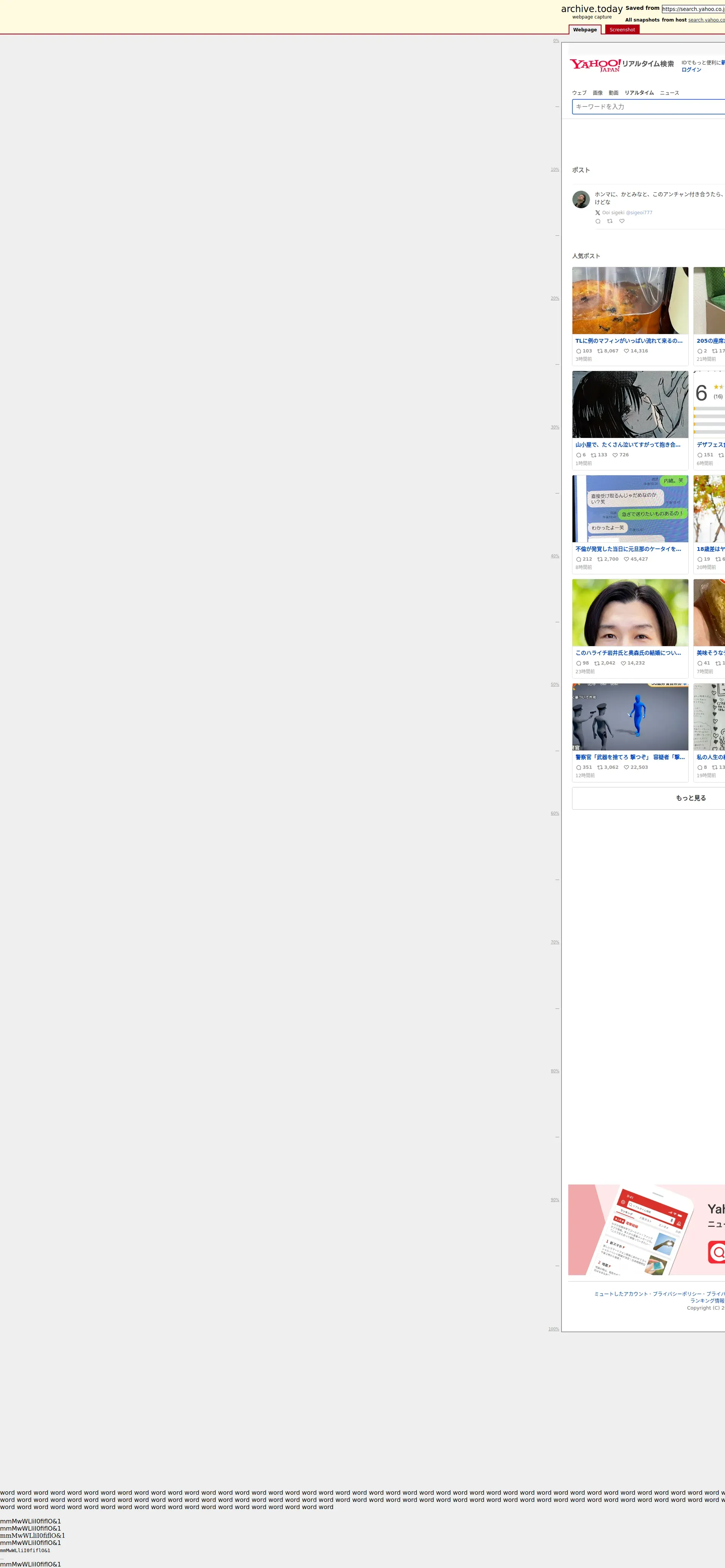This screenshot has width=725, height=1568.
Task: Open the manga kiss illustration thumbnail
Action: (630, 405)
